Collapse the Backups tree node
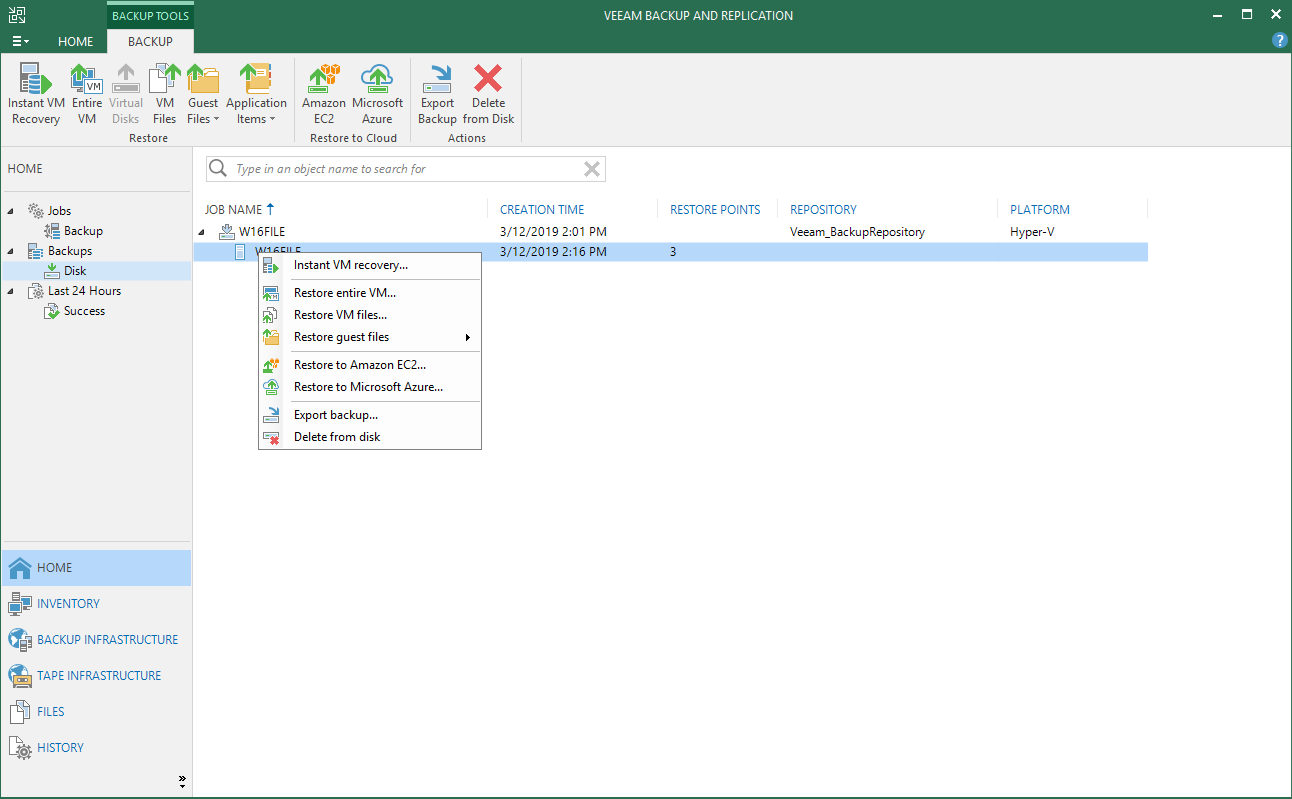The width and height of the screenshot is (1292, 799). 12,251
